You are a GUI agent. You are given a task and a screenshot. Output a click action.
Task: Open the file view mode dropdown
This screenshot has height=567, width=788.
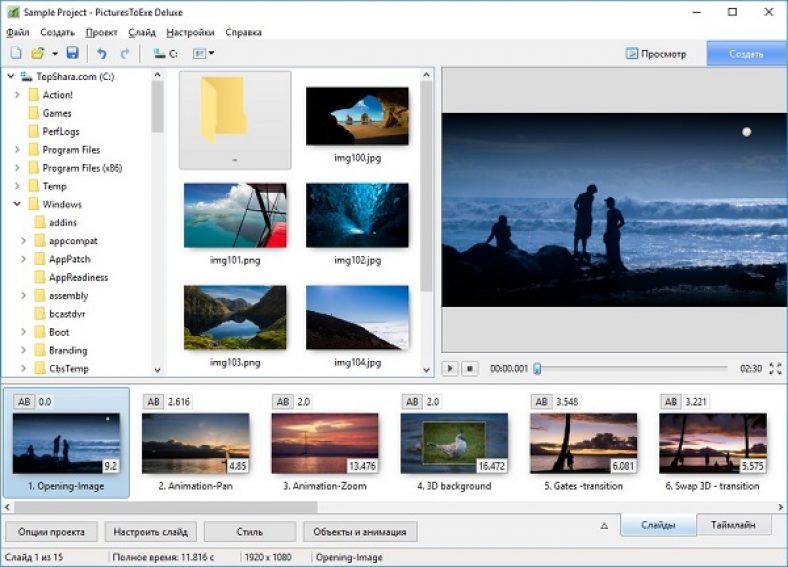pos(204,53)
